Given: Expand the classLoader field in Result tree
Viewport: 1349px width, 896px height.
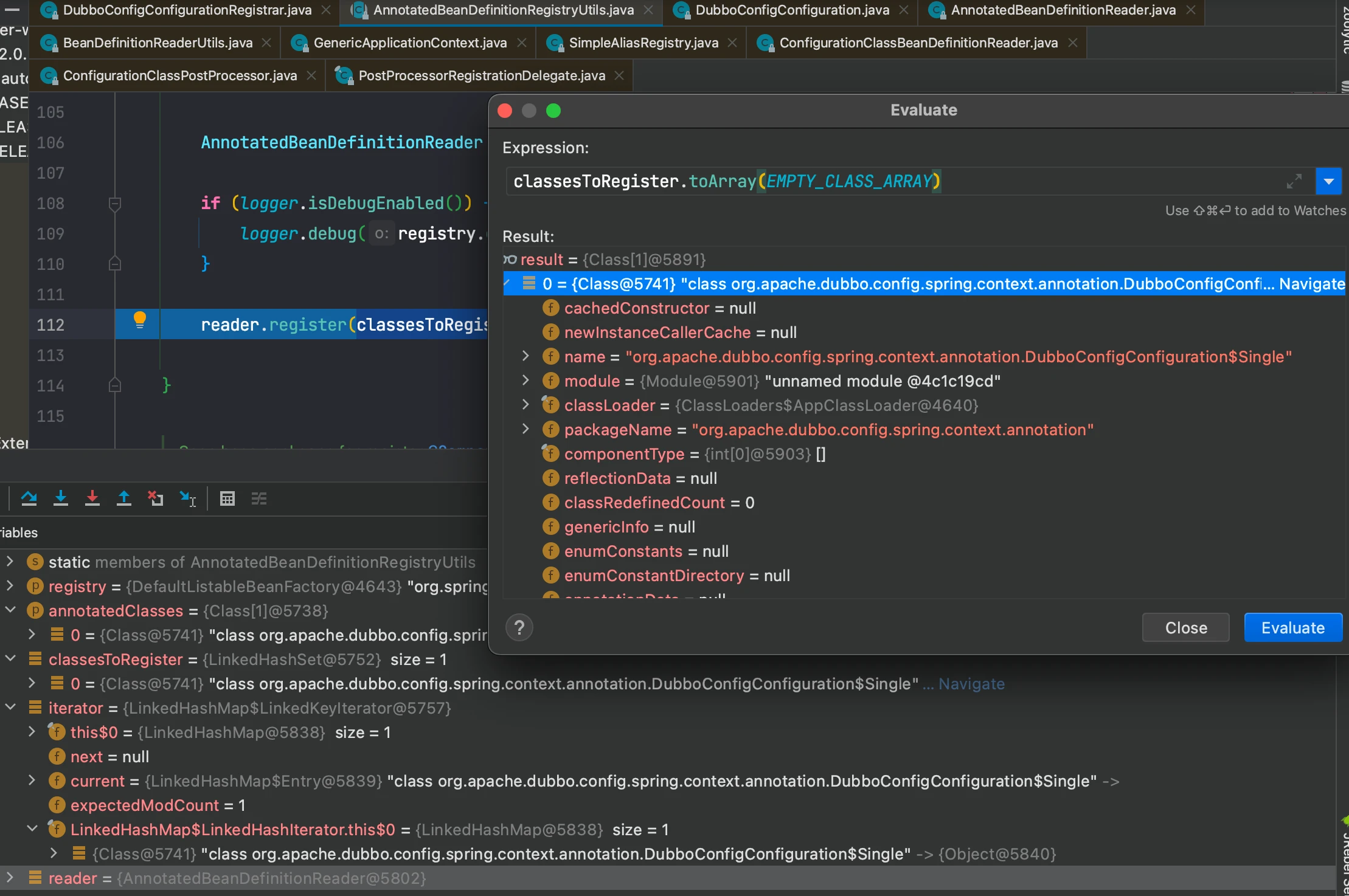Looking at the screenshot, I should 526,405.
